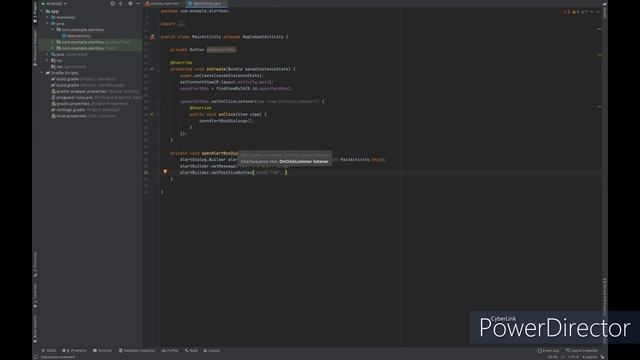640x360 pixels.
Task: Click the override gutter icon beside onCreate
Action: (152, 69)
